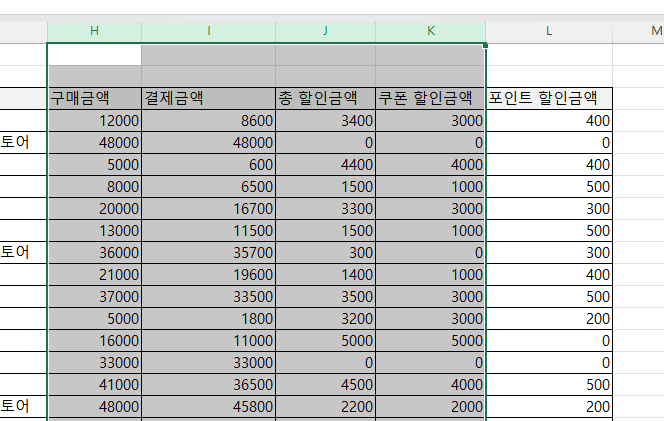Select cell with value 2000
Image resolution: width=664 pixels, height=421 pixels.
point(430,407)
